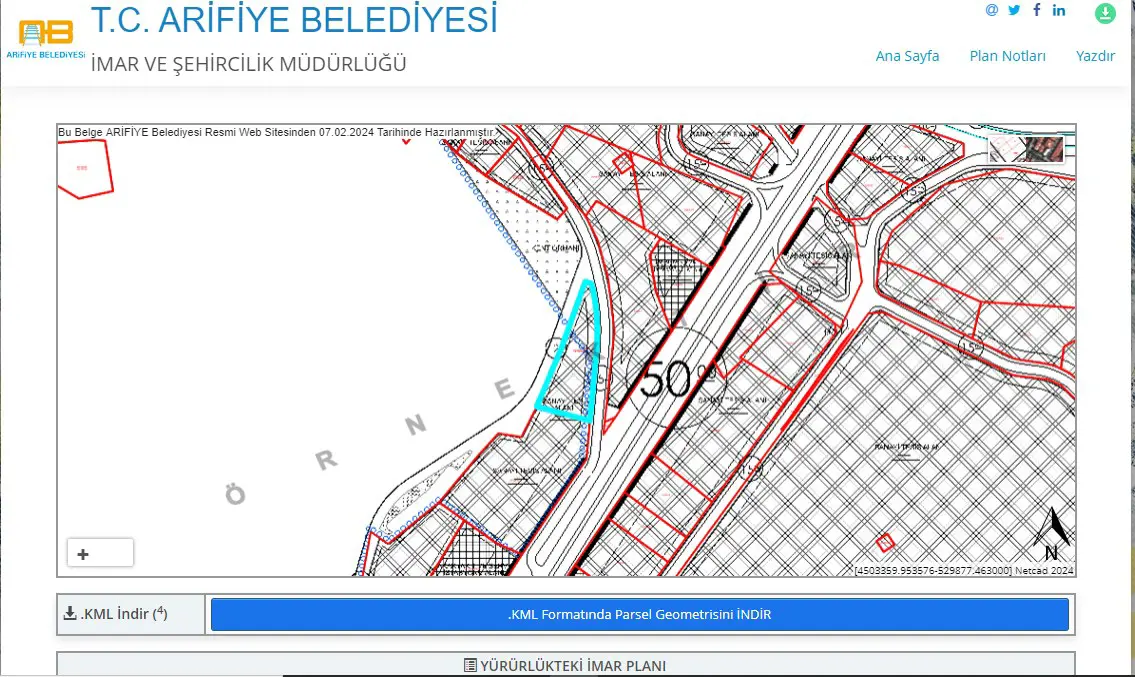Open Plan Notları page

point(1008,56)
